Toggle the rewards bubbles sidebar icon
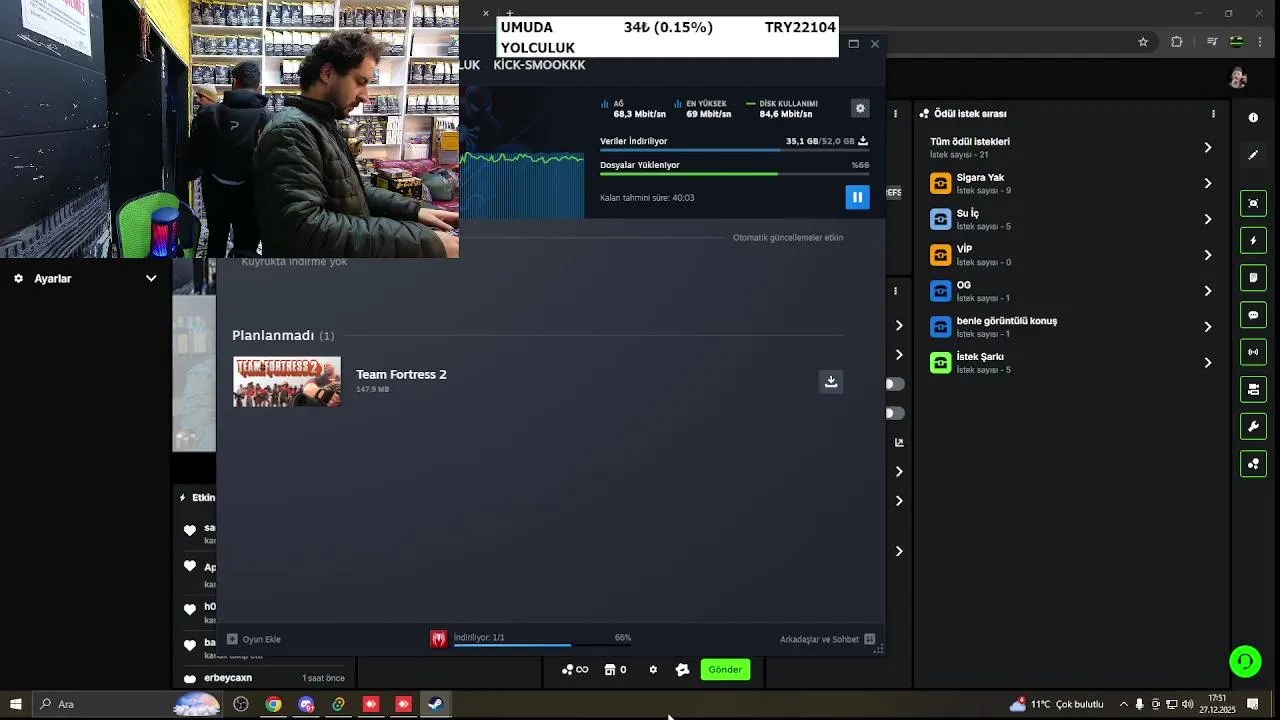The height and width of the screenshot is (720, 1280). [1253, 464]
